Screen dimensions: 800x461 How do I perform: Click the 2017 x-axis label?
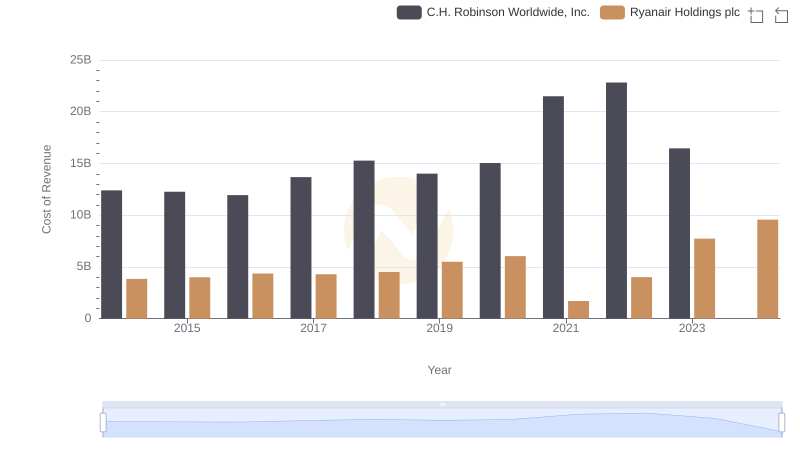coord(313,328)
